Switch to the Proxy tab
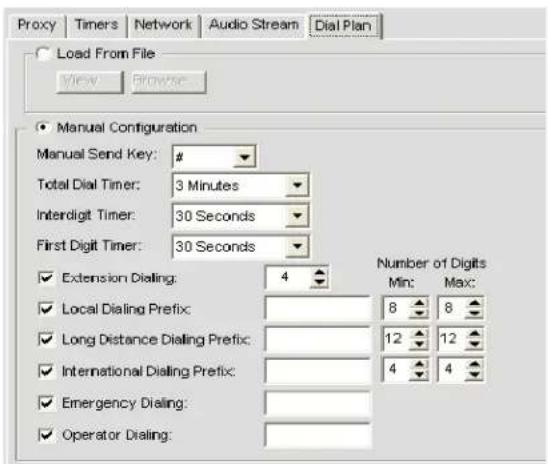 37,25
